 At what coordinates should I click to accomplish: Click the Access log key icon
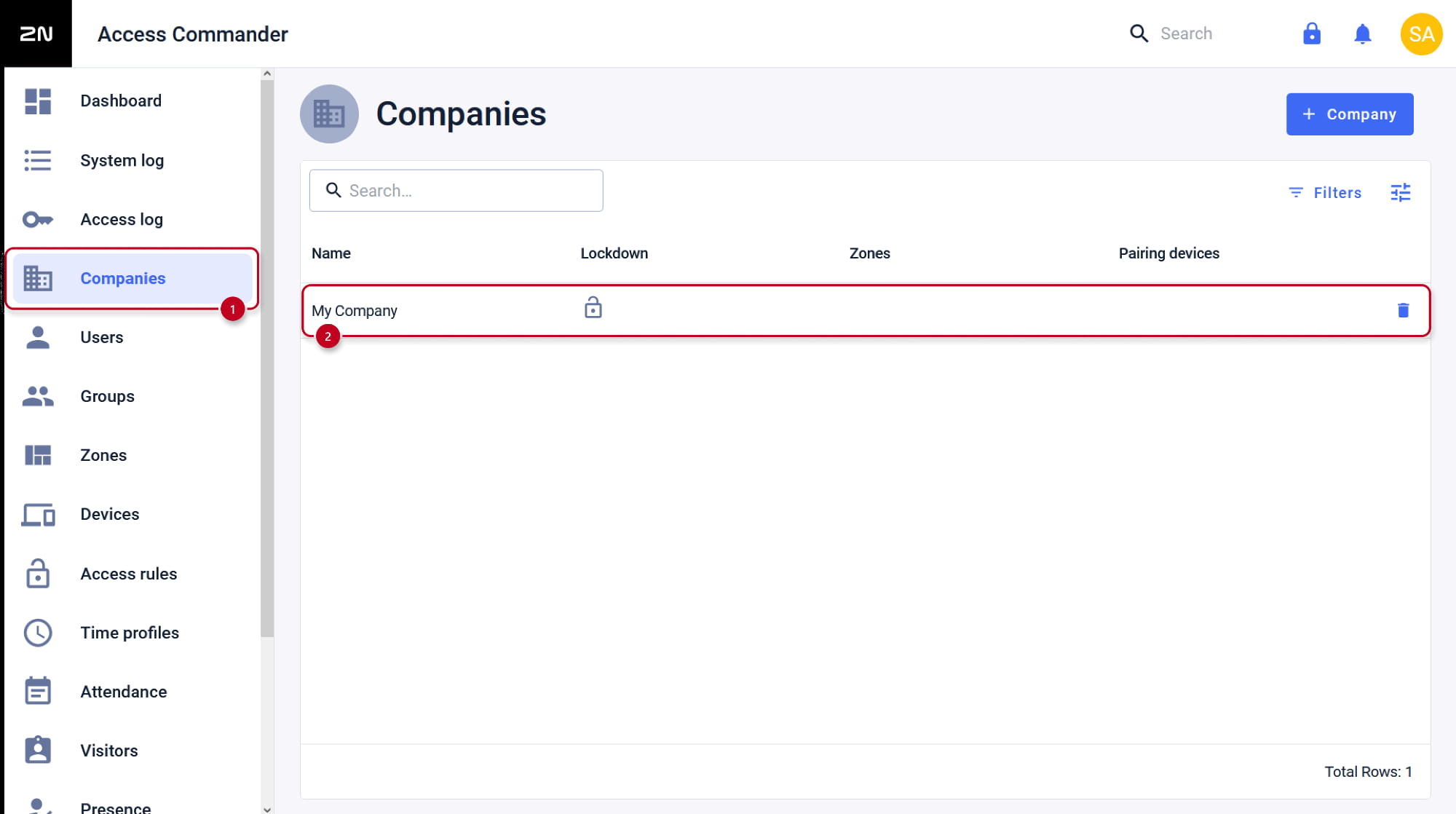pos(38,219)
